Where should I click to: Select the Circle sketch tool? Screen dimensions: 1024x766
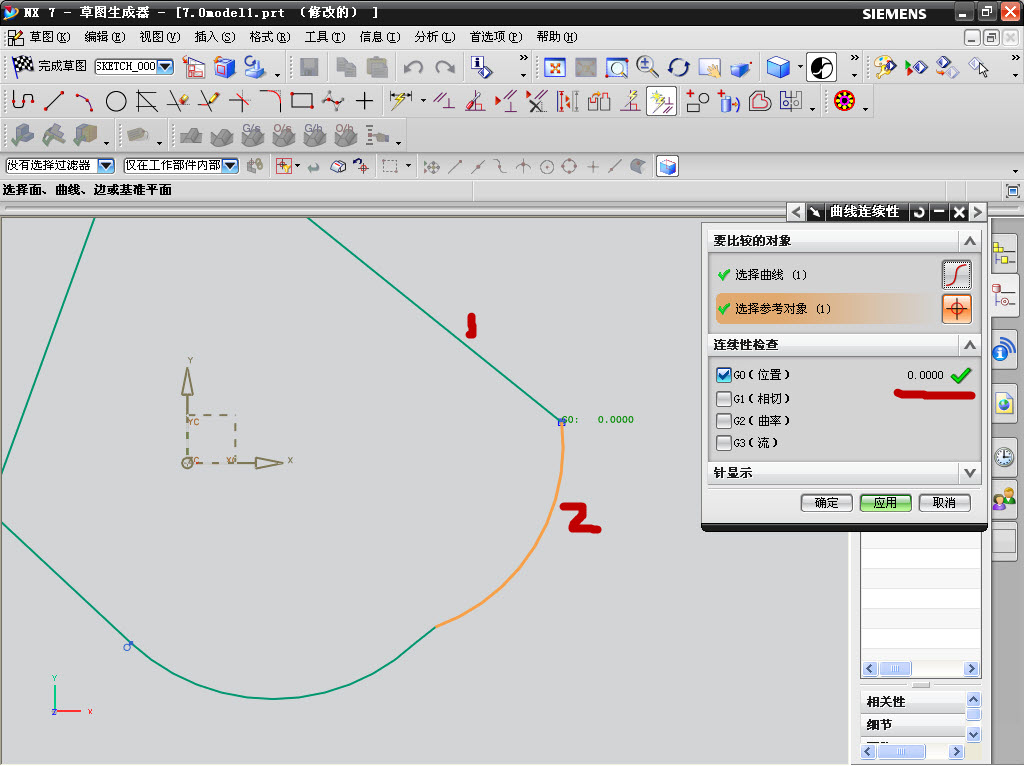click(116, 101)
